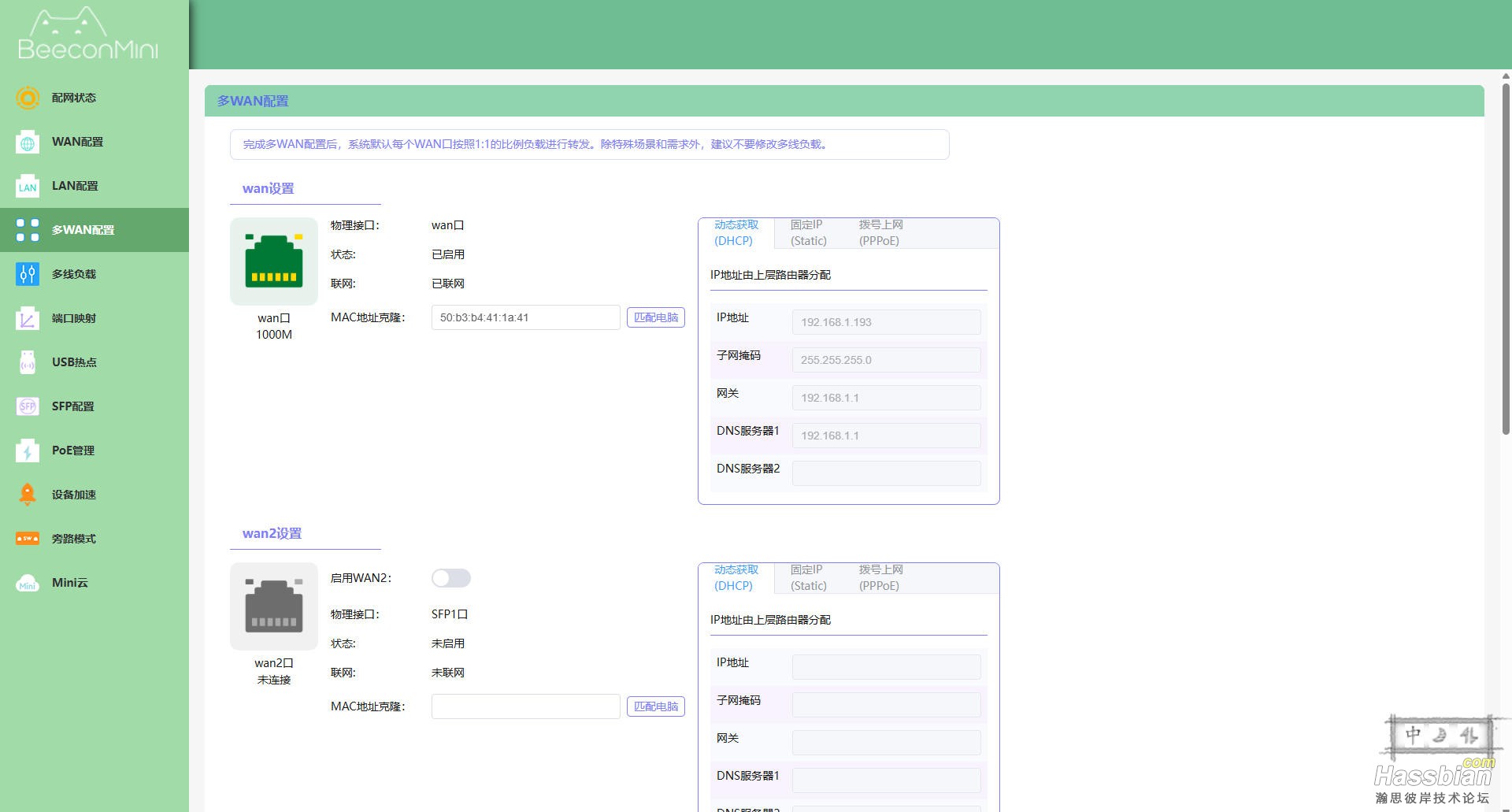Open SFP配置 menu entry
Screen dimensions: 1512x812
(x=94, y=406)
